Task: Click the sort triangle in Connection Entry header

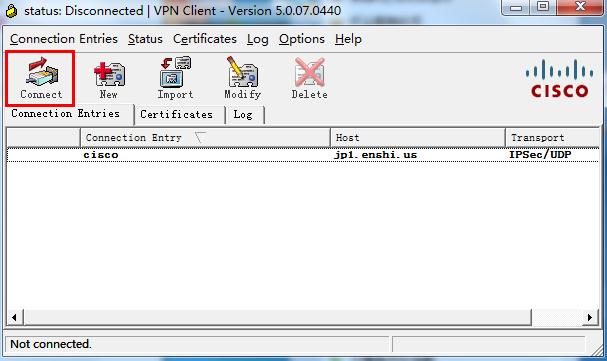Action: point(200,137)
